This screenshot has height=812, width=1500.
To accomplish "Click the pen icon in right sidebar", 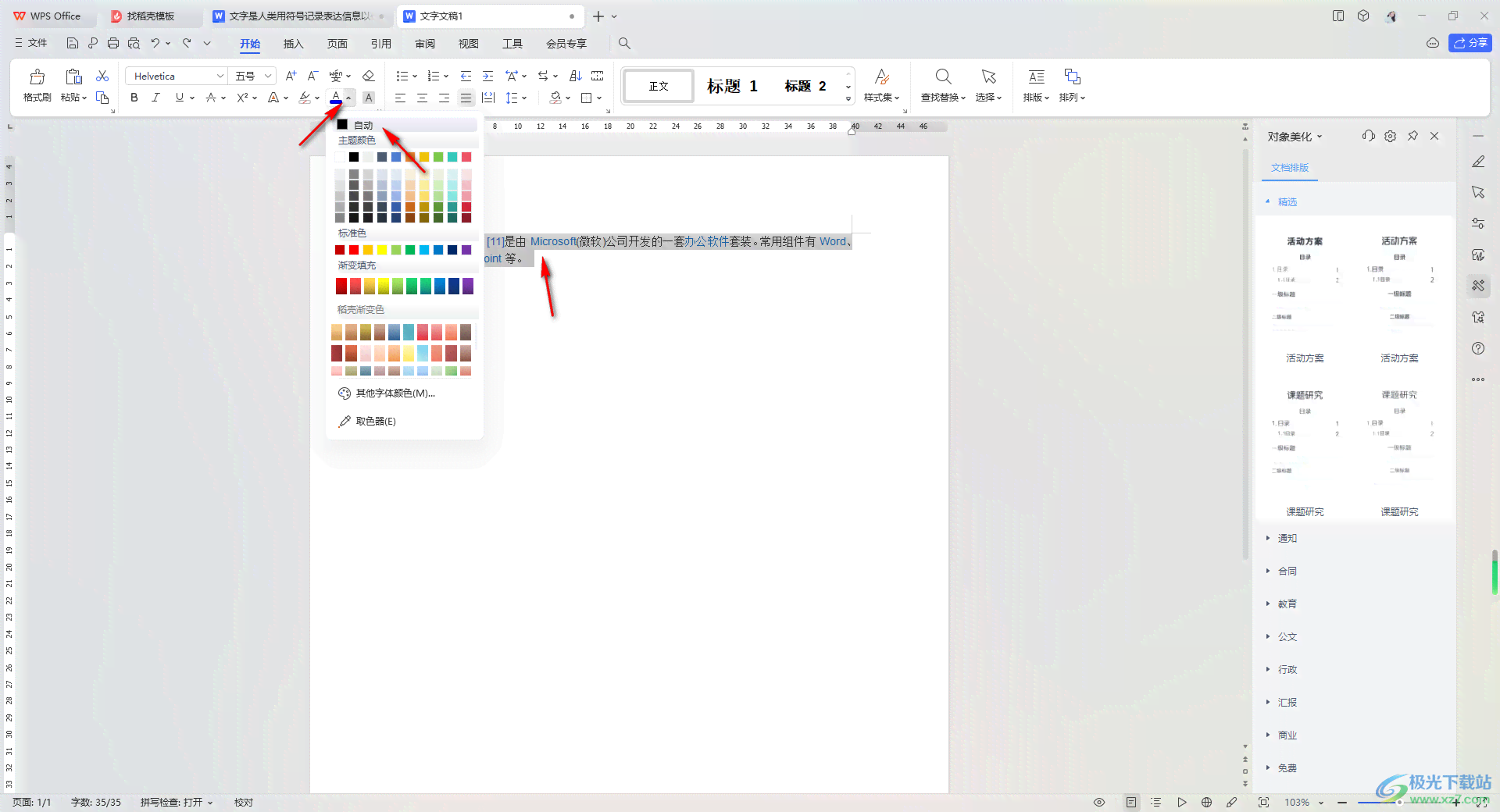I will pos(1478,162).
